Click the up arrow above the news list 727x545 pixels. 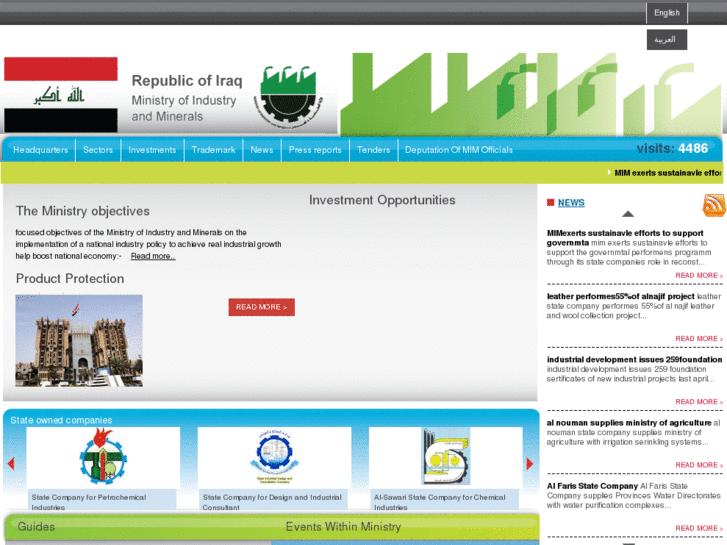[628, 214]
